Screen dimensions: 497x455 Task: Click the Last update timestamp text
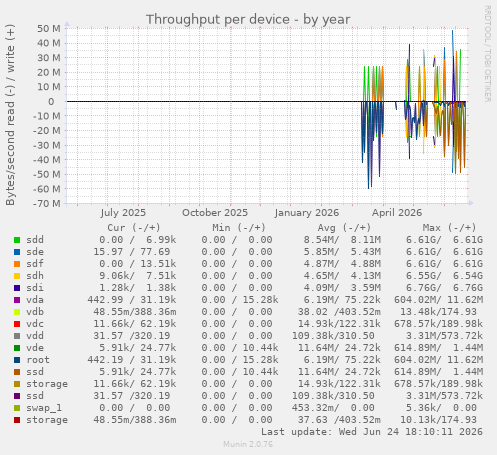[x=372, y=432]
